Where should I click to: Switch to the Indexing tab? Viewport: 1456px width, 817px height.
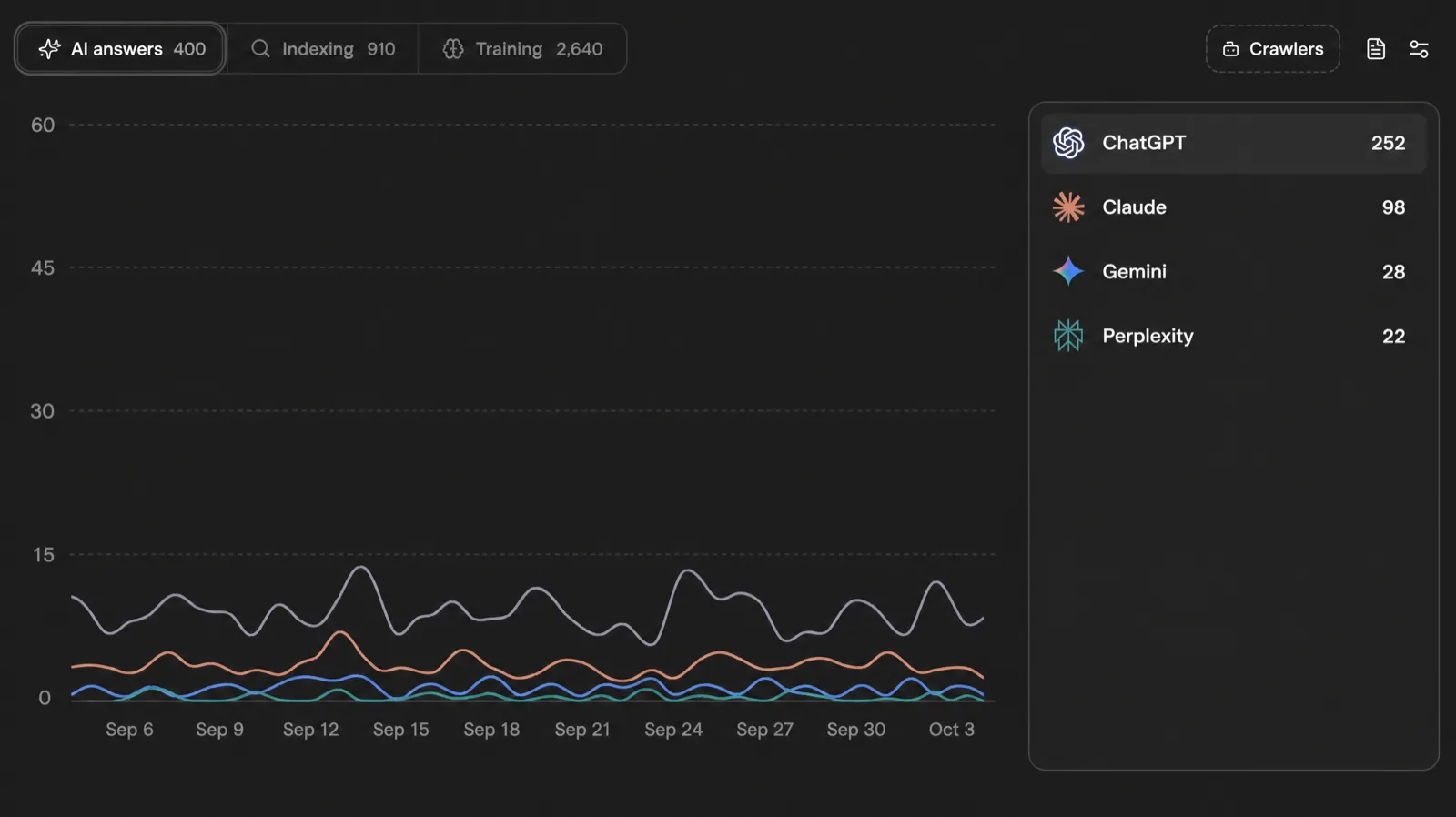323,49
